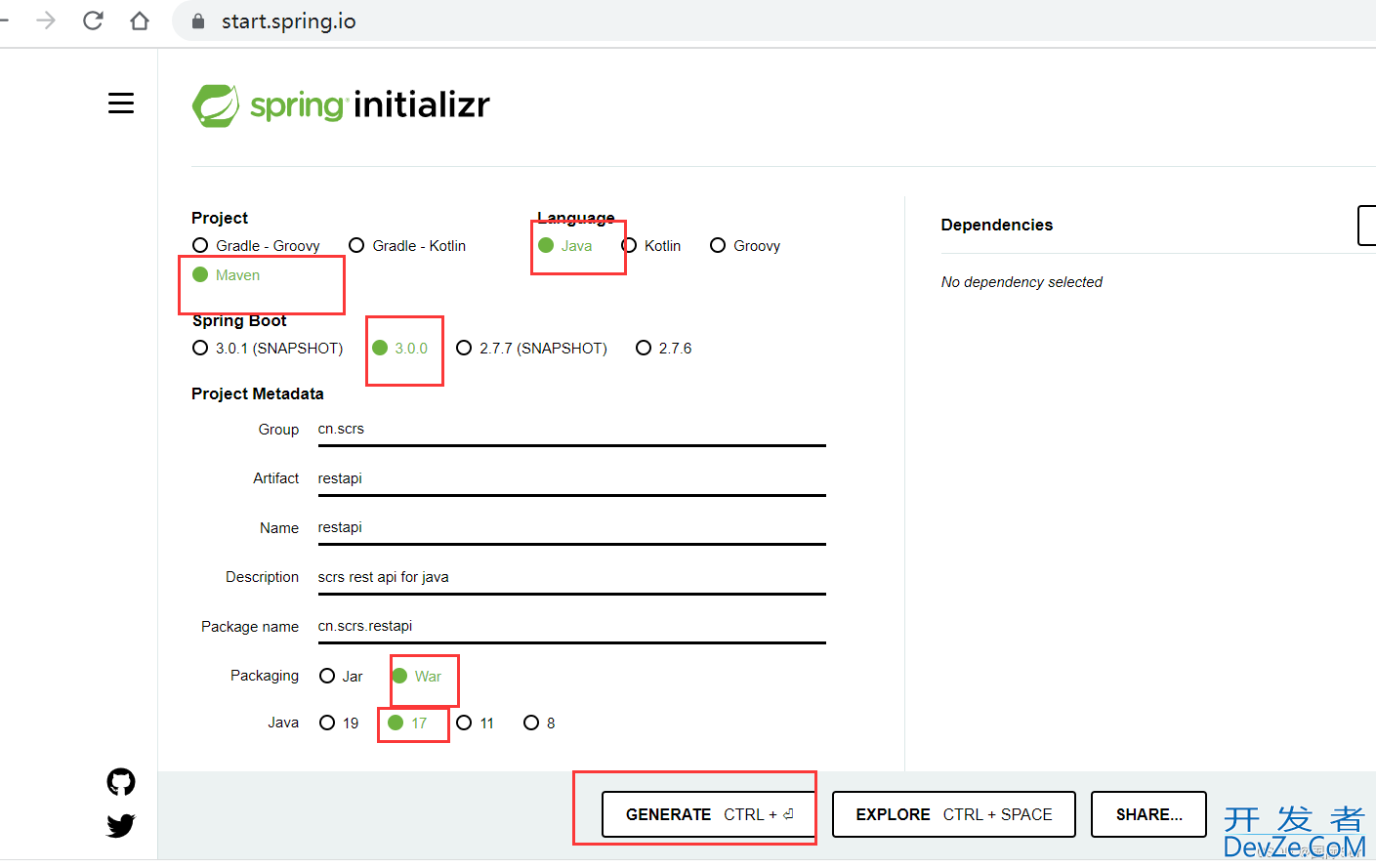Viewport: 1376px width, 868px height.
Task: Click the 'Project' heading
Action: click(220, 218)
